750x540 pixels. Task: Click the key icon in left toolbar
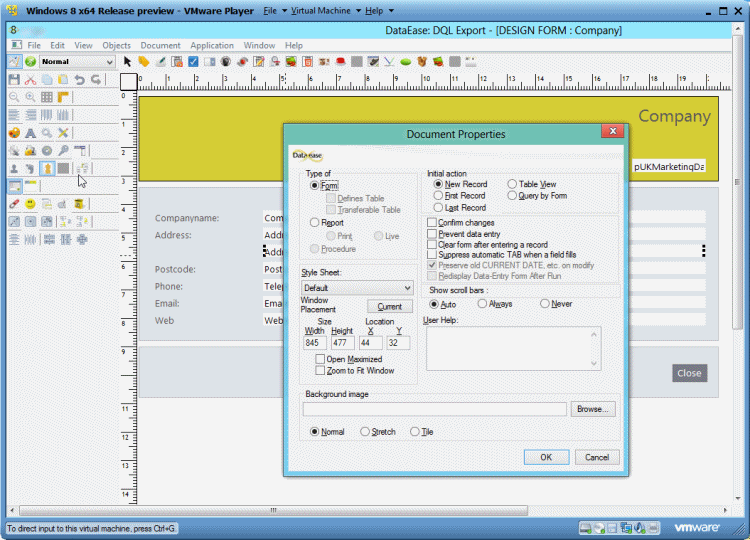63,151
